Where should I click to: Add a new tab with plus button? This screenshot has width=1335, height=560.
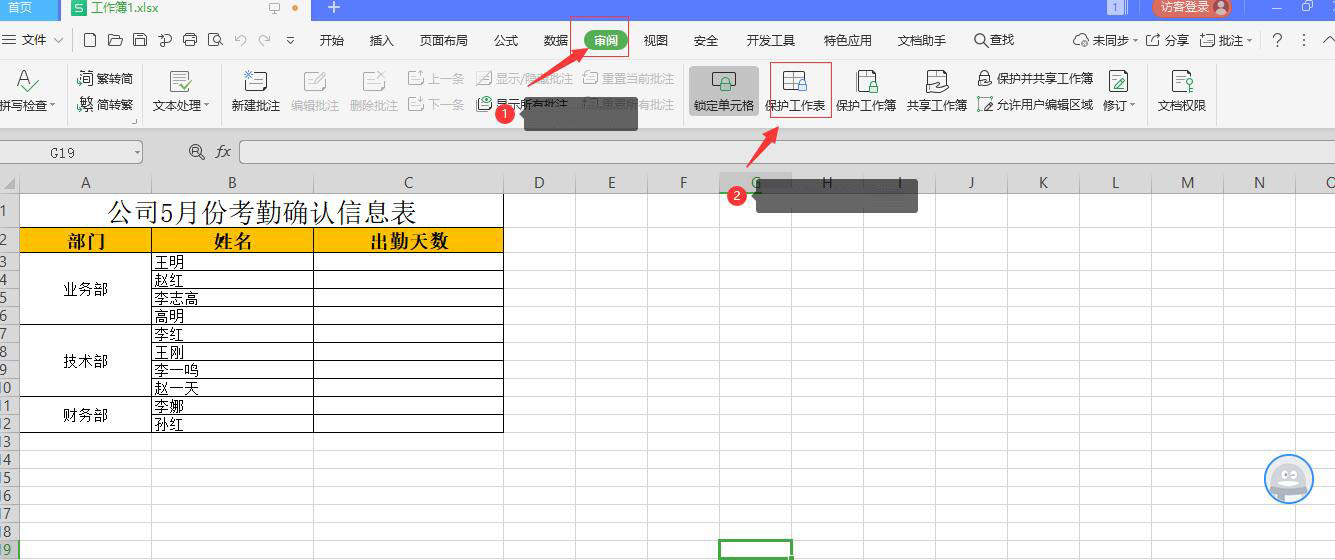(334, 7)
